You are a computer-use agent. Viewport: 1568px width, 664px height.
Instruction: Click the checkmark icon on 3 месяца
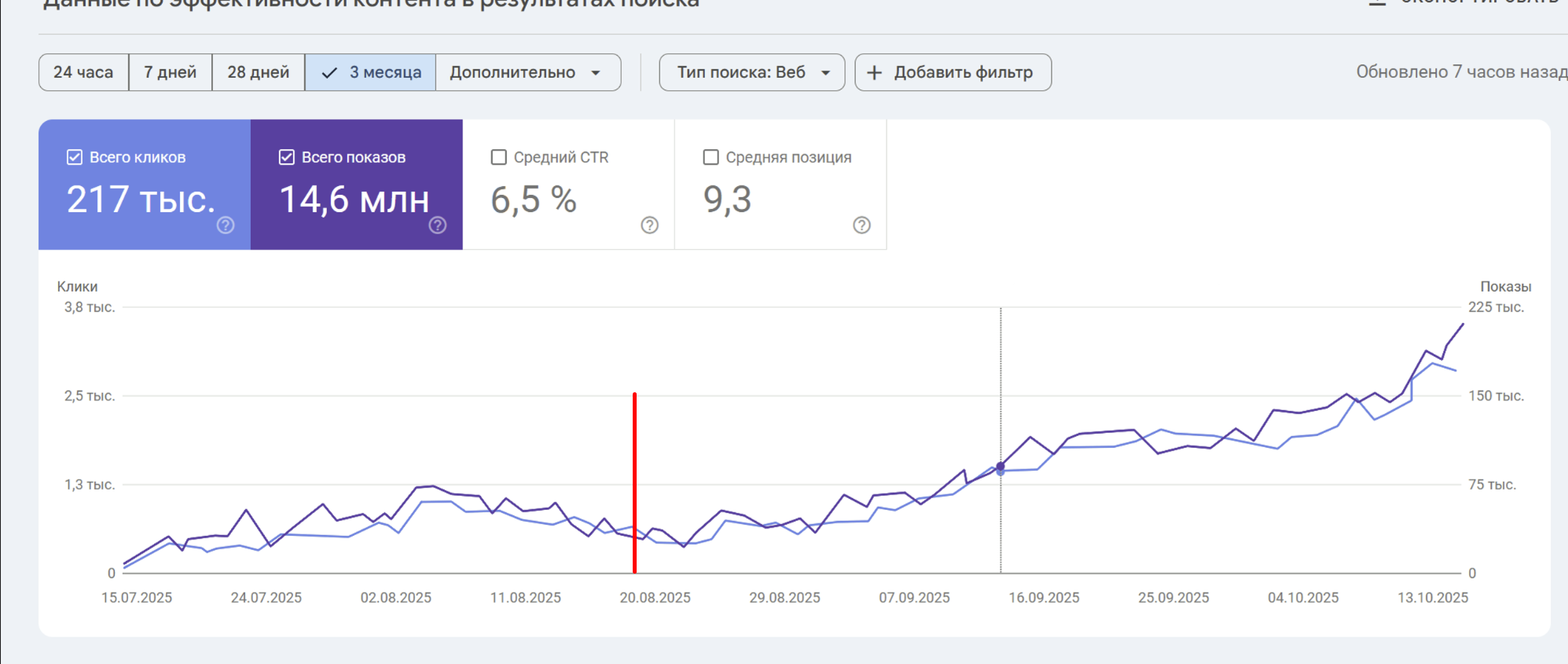[x=330, y=73]
